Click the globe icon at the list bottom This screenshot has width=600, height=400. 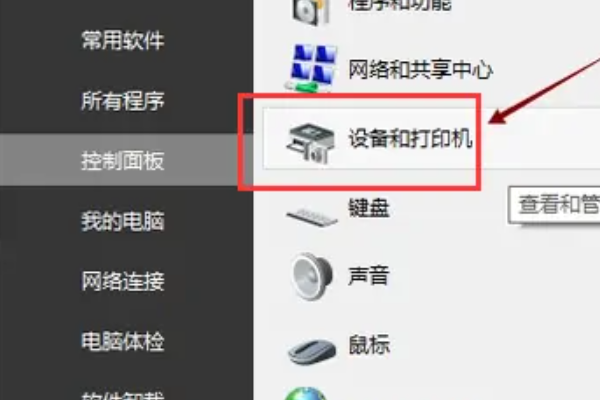pos(306,394)
